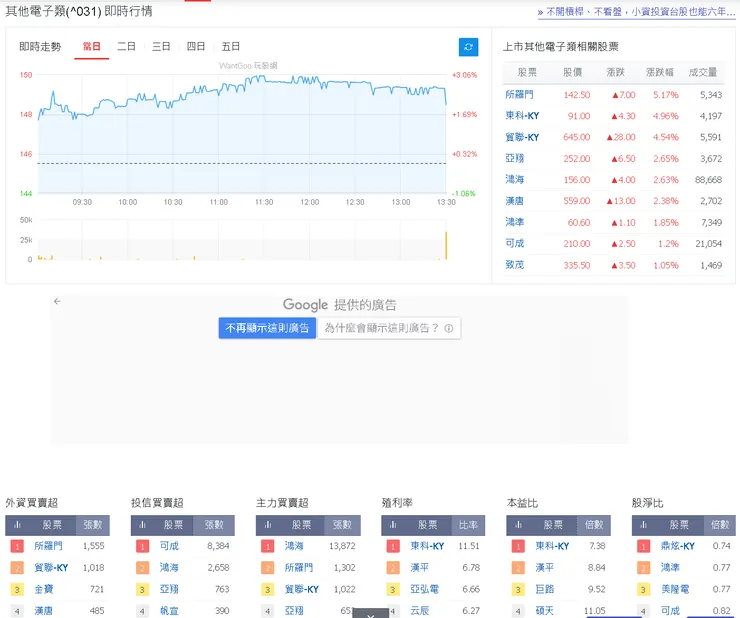Open 鴻準 in related stocks list

click(x=514, y=222)
